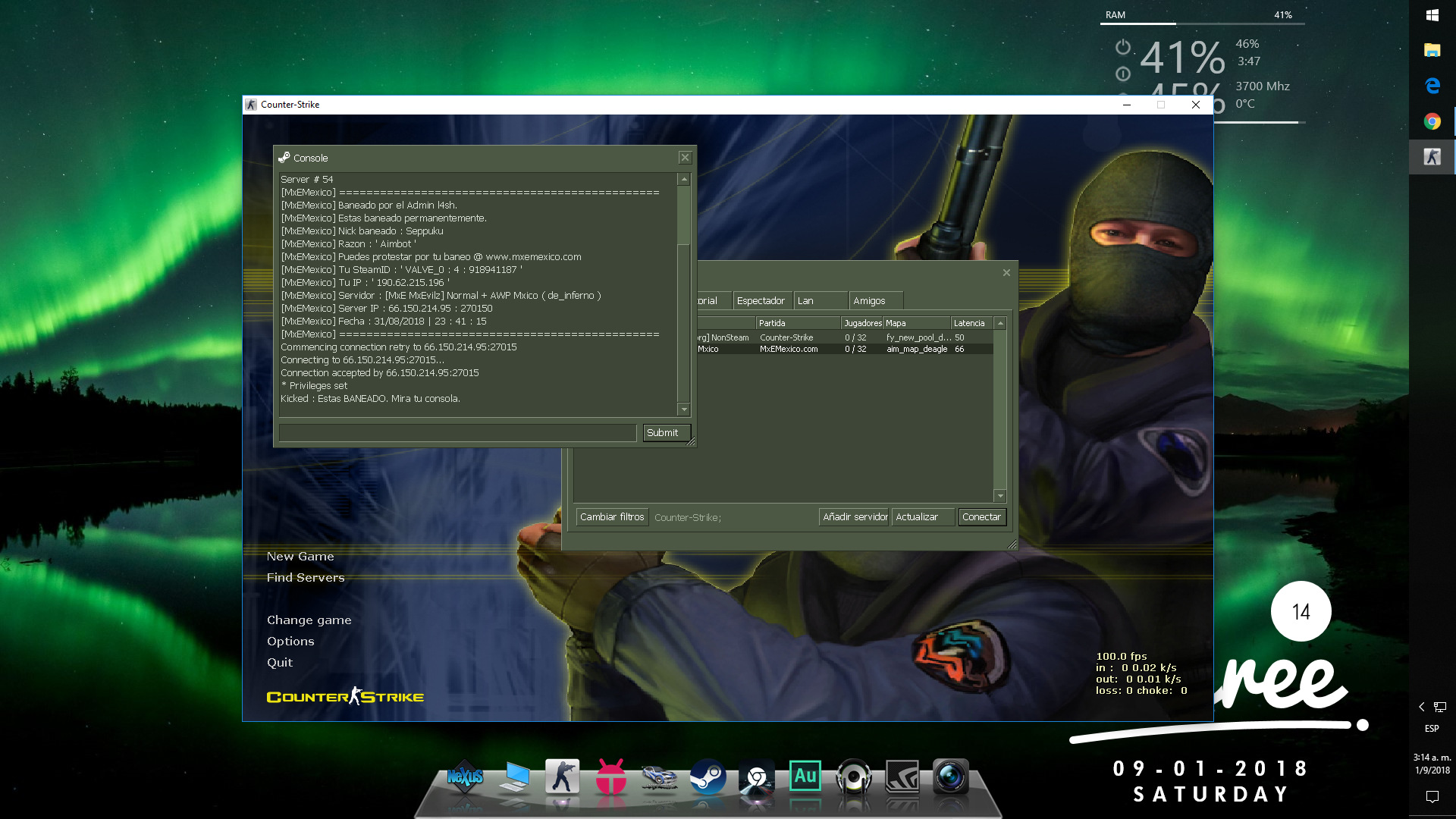Open Google Chrome from the taskbar

(x=1432, y=121)
